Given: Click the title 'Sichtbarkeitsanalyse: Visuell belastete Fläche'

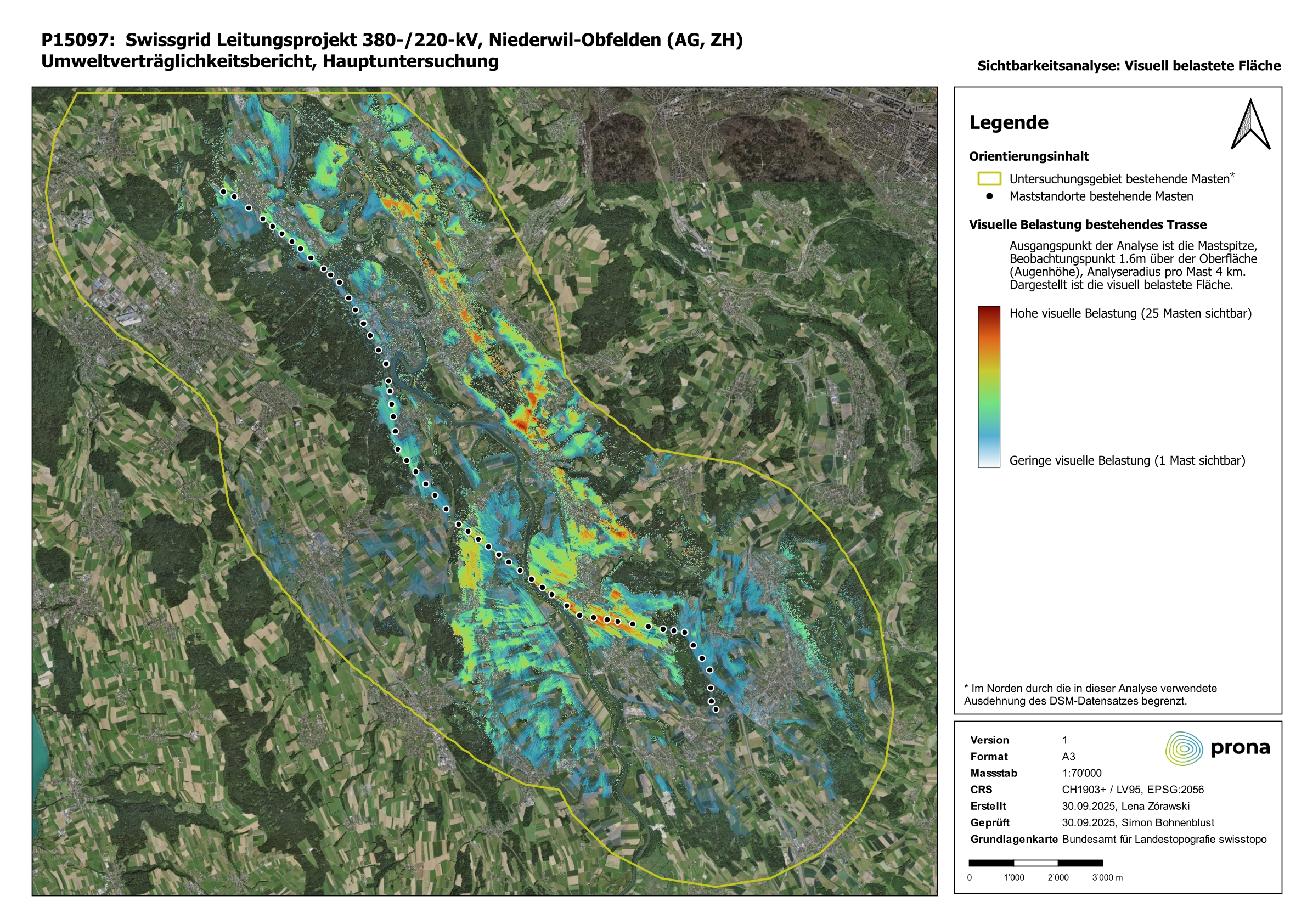Looking at the screenshot, I should tap(1129, 66).
